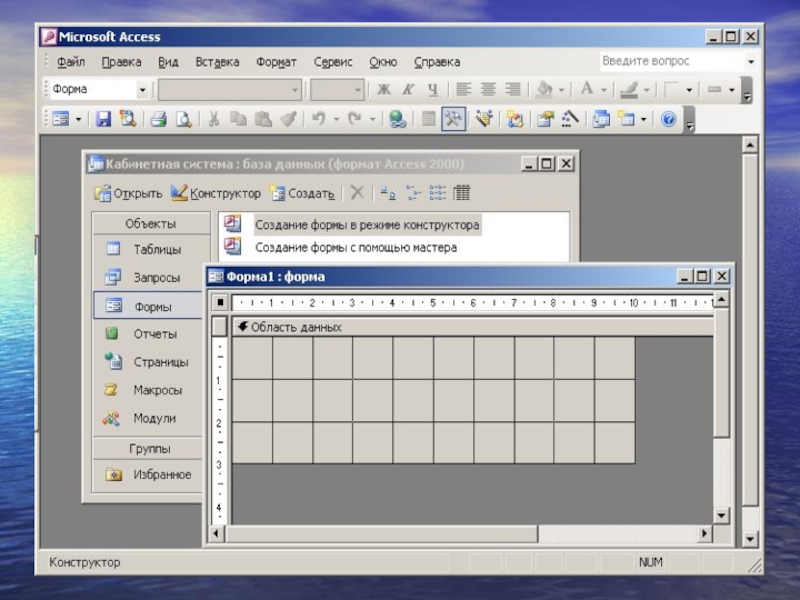Open the Форма object dropdown
800x600 pixels.
pyautogui.click(x=142, y=90)
